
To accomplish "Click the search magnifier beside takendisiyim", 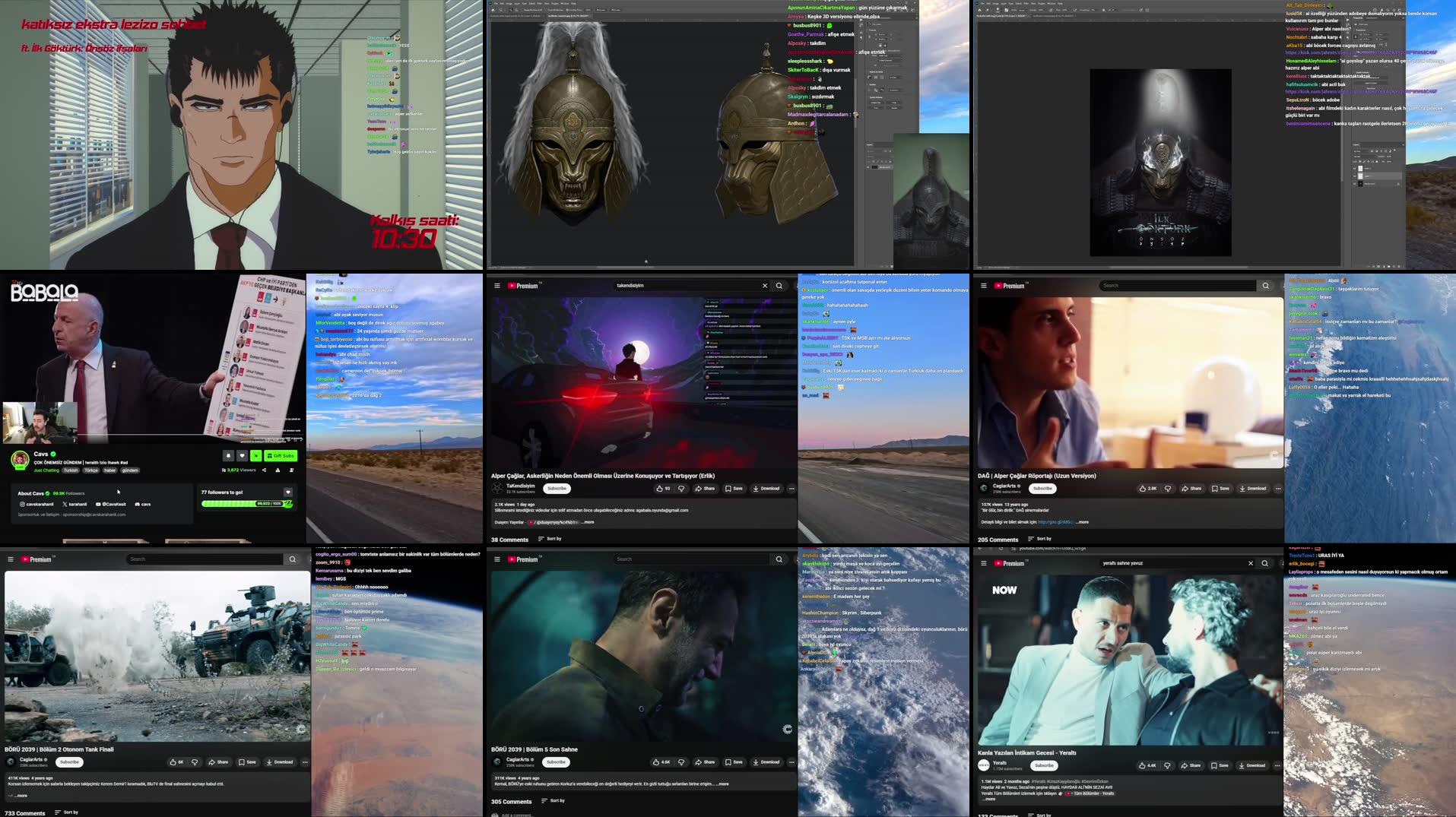I will (779, 286).
